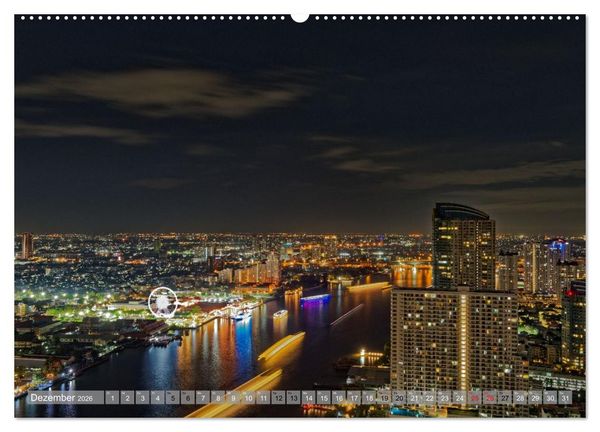This screenshot has width=600, height=432.
Task: Select day 21 in the calendar strip
Action: (414, 398)
